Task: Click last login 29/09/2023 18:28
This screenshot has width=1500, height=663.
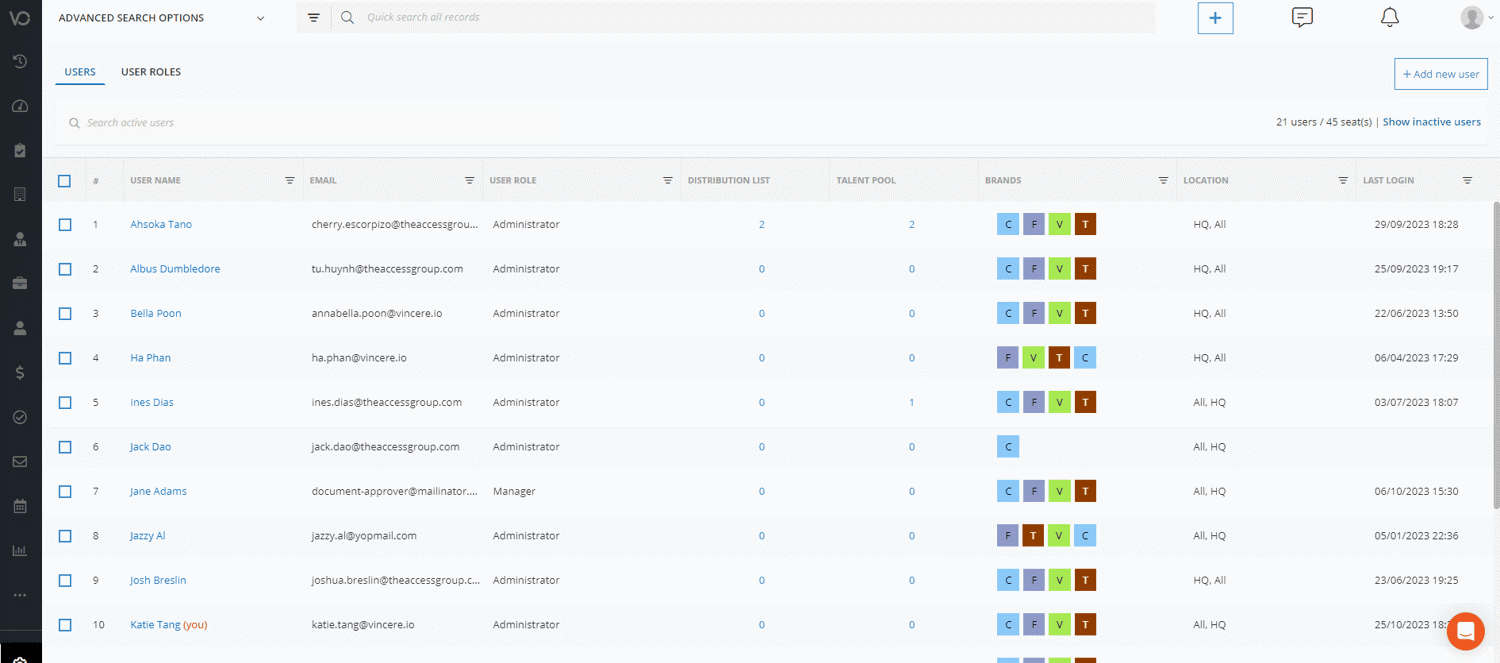Action: tap(1416, 224)
